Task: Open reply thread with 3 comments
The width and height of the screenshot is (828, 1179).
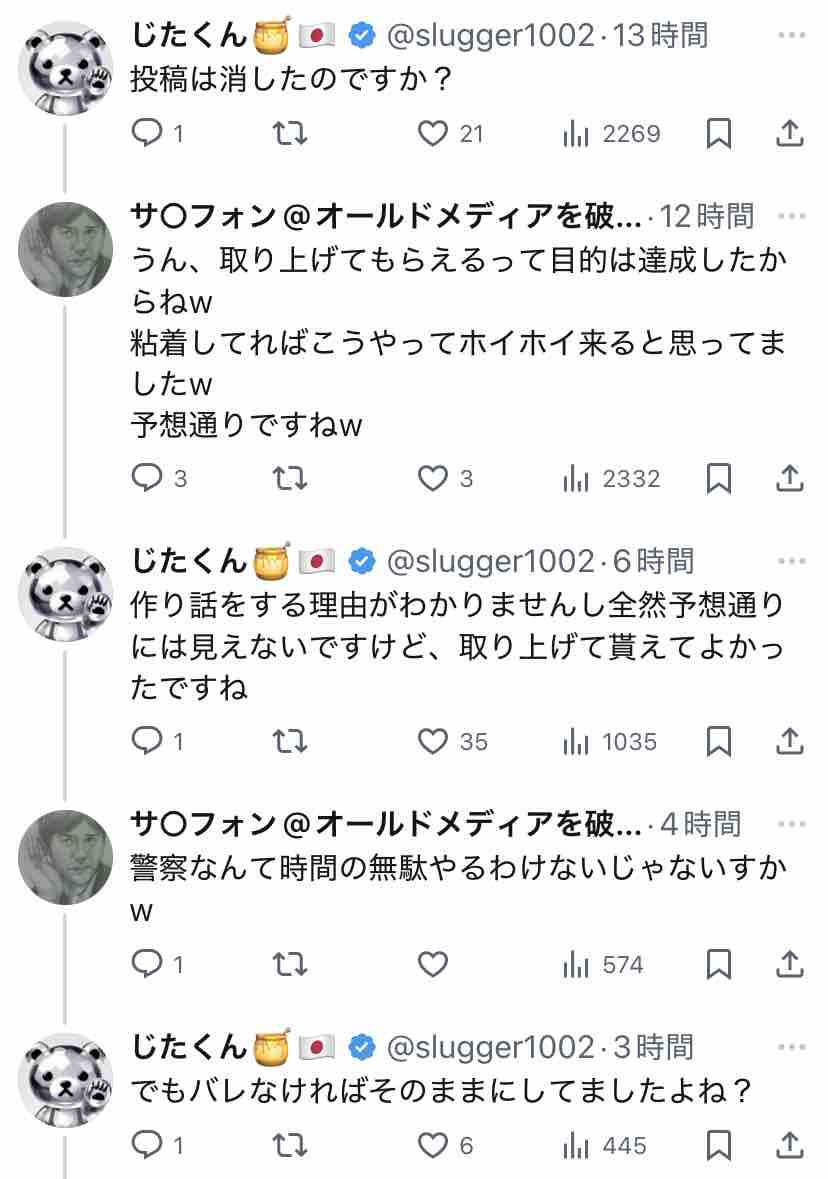Action: coord(147,479)
